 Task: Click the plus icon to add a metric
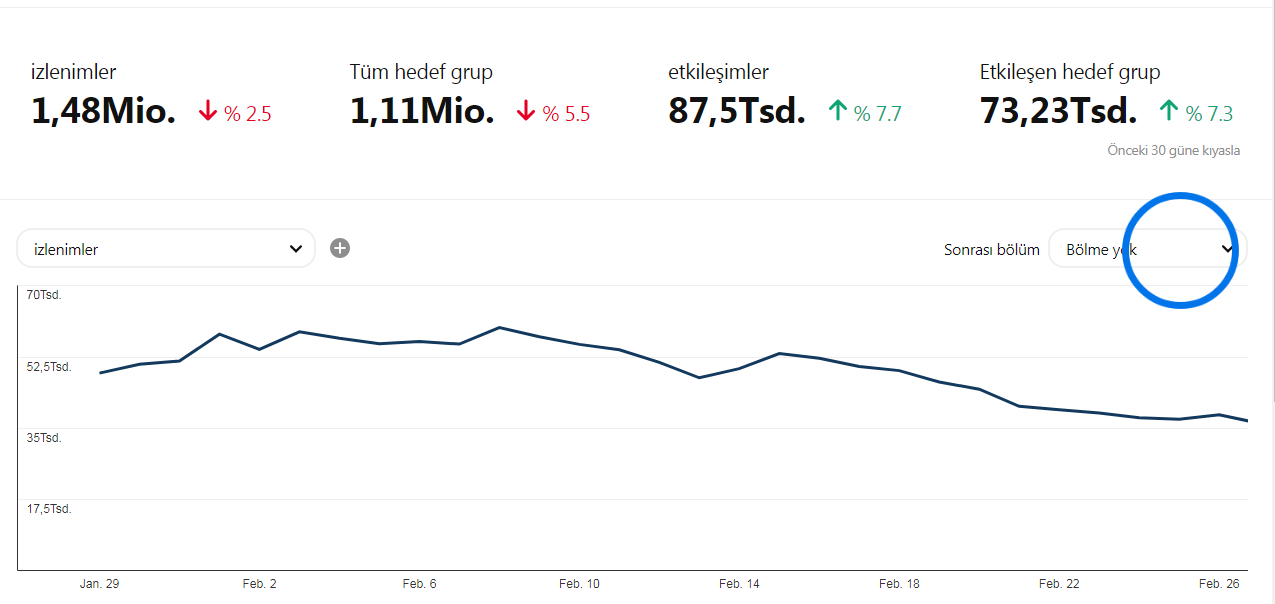point(340,248)
